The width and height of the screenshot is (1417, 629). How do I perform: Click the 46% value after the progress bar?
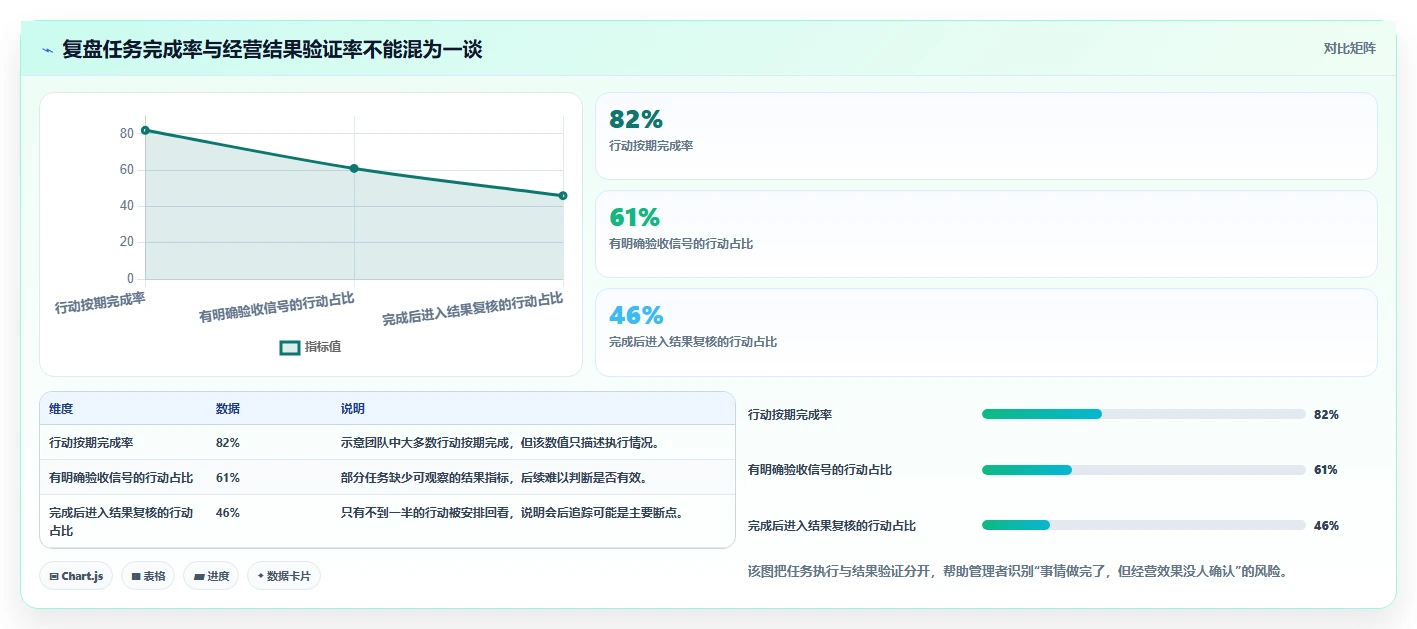click(1326, 525)
